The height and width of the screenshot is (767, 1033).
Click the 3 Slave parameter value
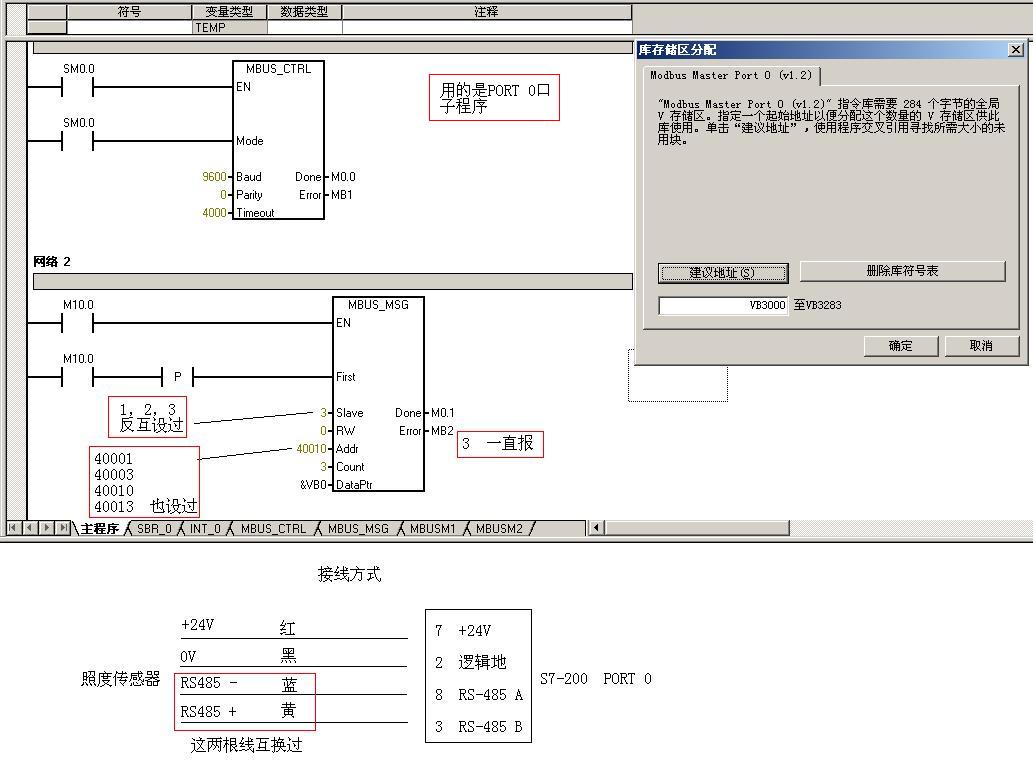click(323, 412)
